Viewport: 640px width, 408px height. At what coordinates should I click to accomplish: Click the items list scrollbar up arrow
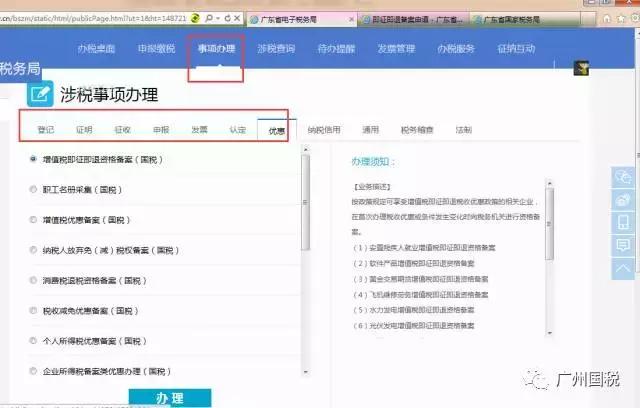coord(306,150)
